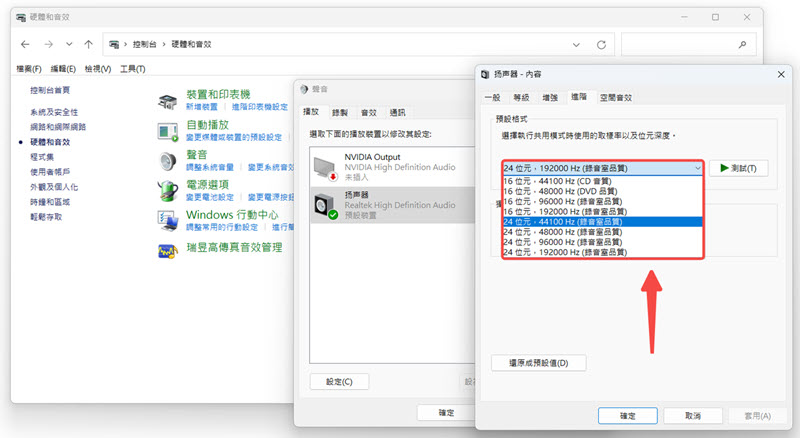Click 控制台 breadcrumb in address bar

(x=144, y=44)
